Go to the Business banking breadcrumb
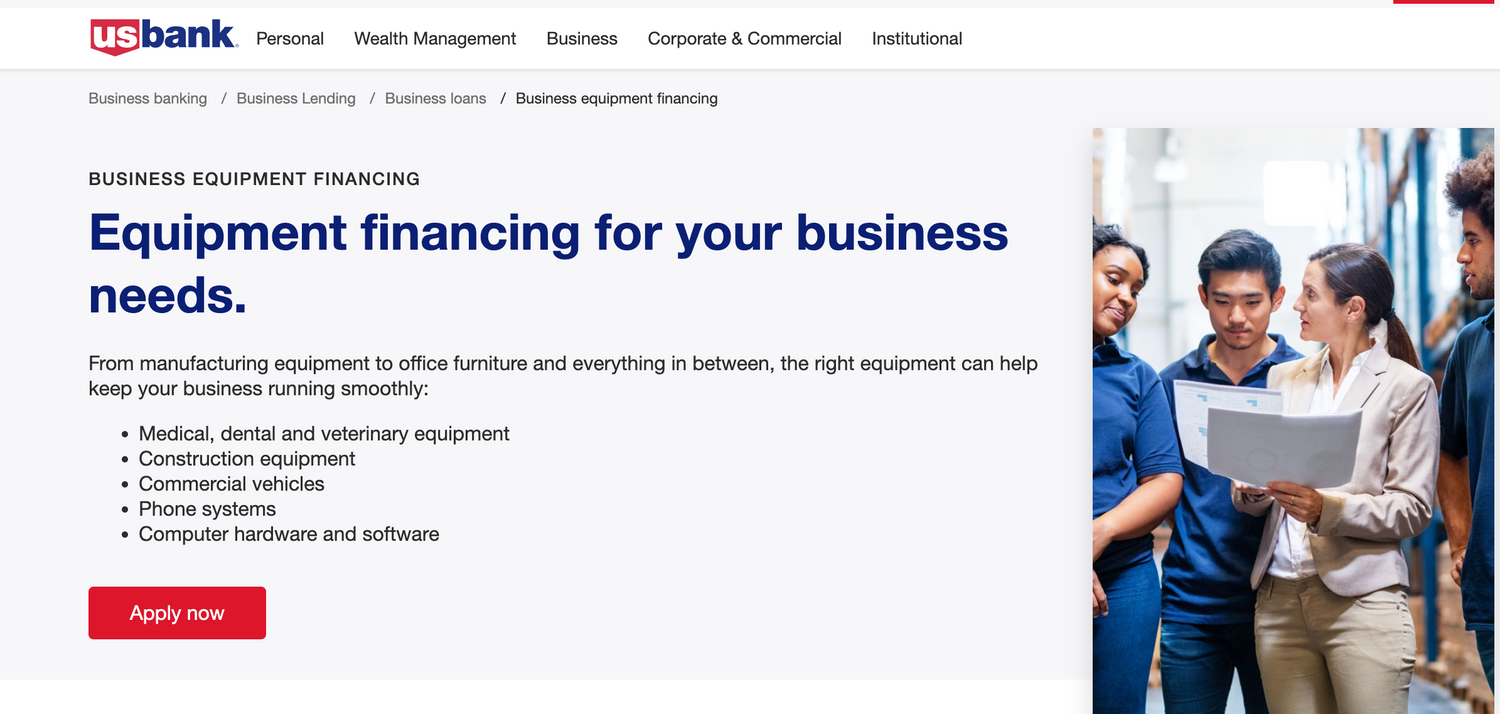The width and height of the screenshot is (1500, 714). 148,98
